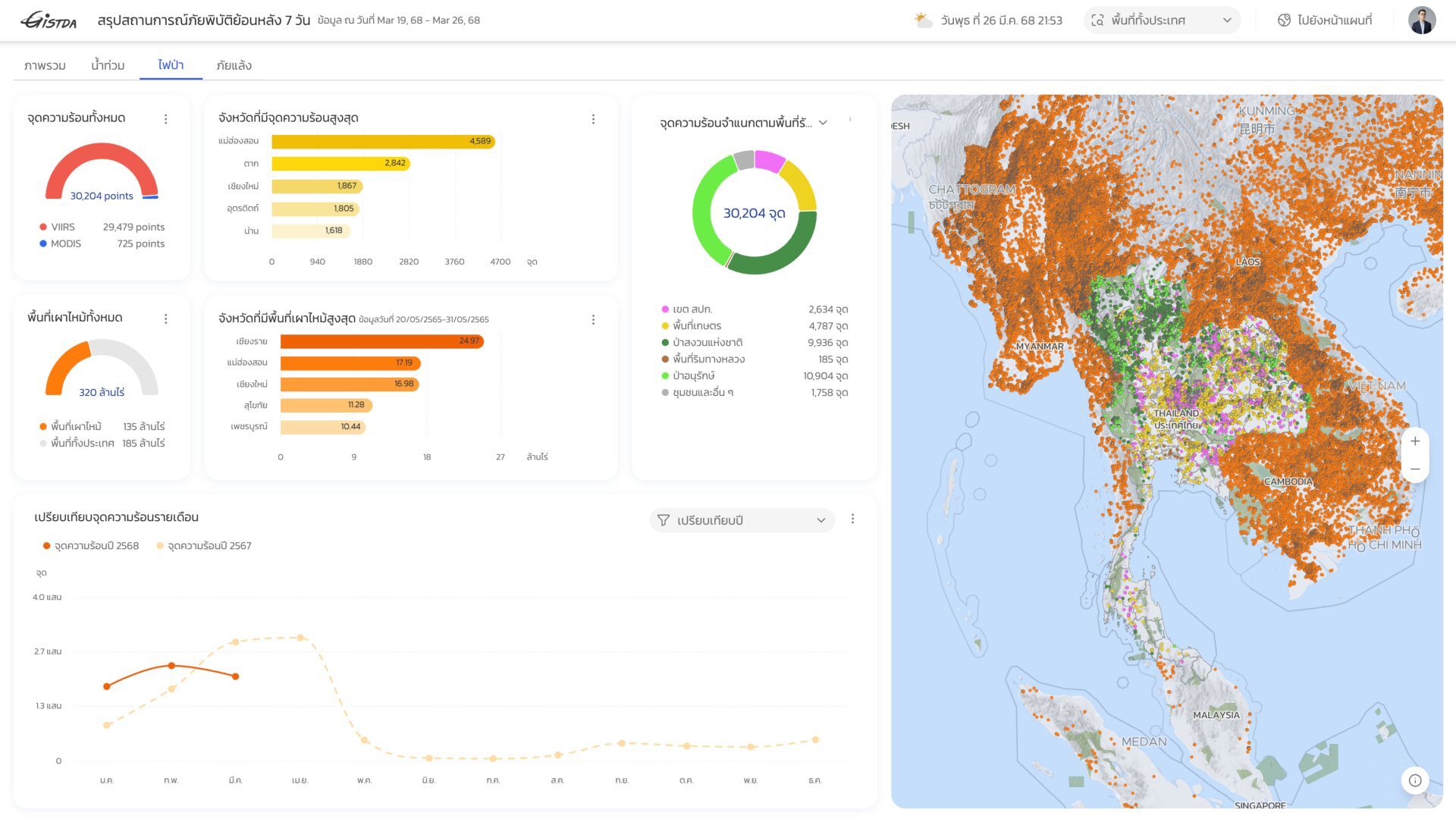Click the map info icon
The height and width of the screenshot is (819, 1456).
click(x=1414, y=780)
